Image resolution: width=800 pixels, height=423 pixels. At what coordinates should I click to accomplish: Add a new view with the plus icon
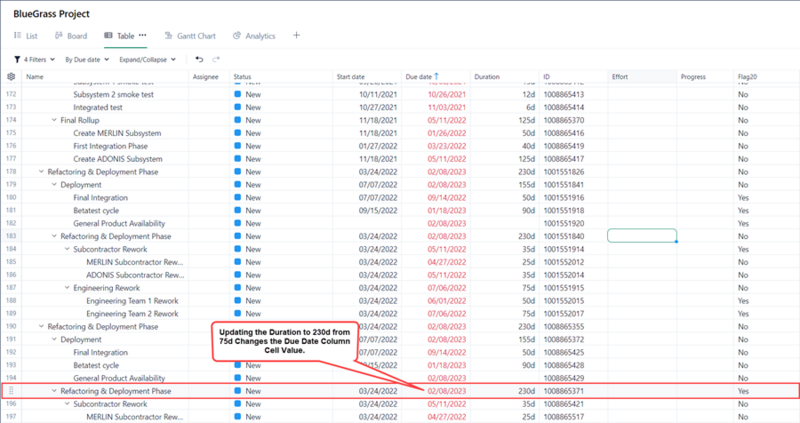(296, 35)
